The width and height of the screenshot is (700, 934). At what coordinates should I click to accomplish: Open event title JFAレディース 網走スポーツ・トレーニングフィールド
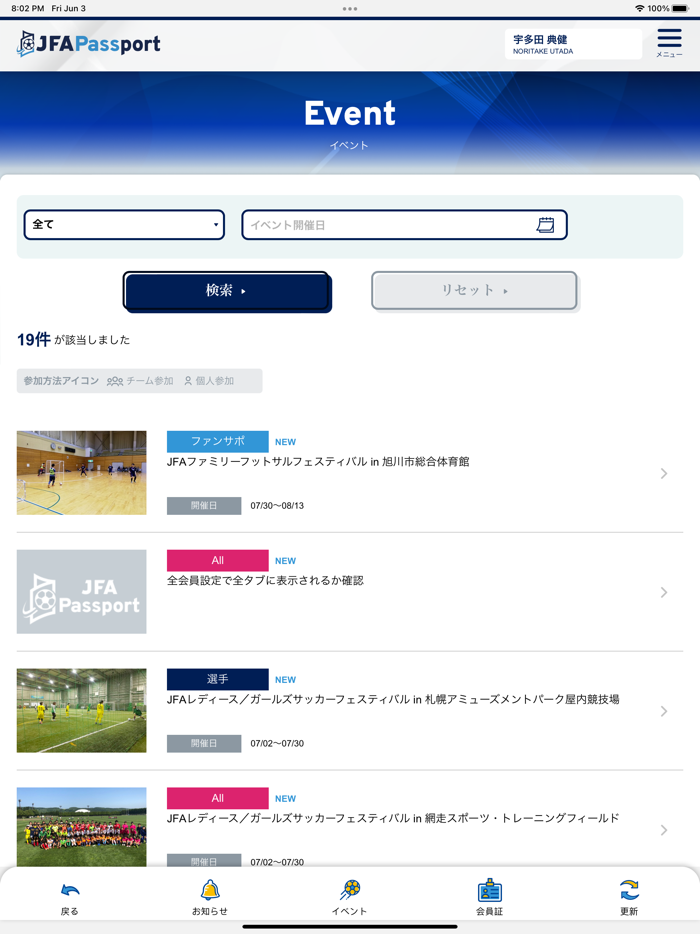click(393, 818)
